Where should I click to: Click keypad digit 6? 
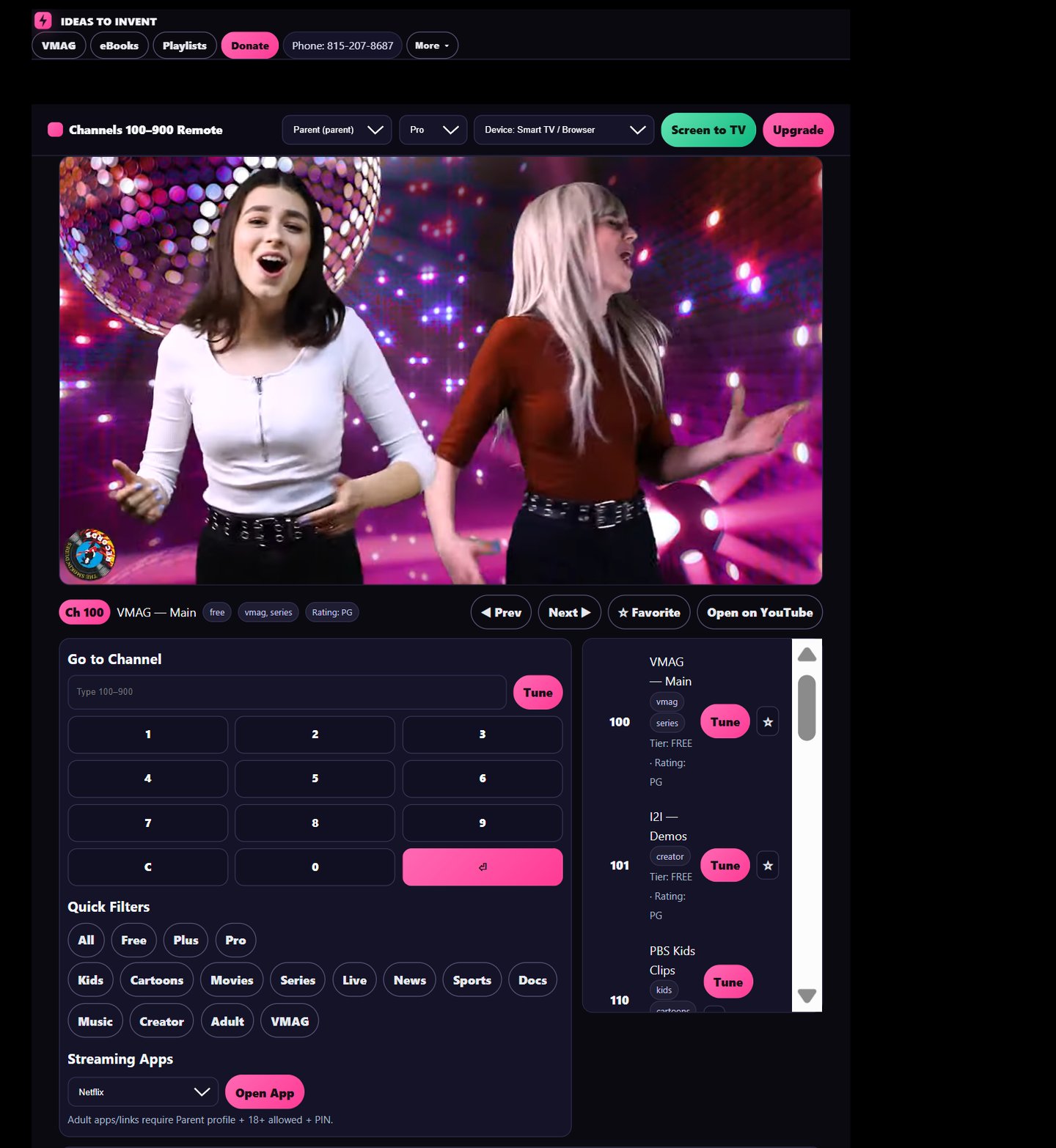[483, 779]
